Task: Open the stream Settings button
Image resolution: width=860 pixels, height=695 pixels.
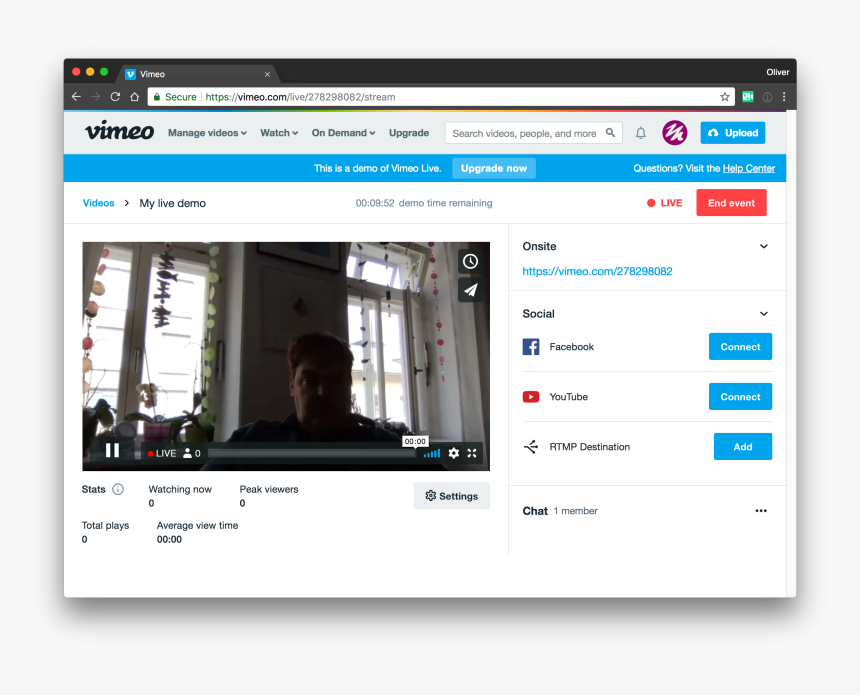Action: coord(451,496)
